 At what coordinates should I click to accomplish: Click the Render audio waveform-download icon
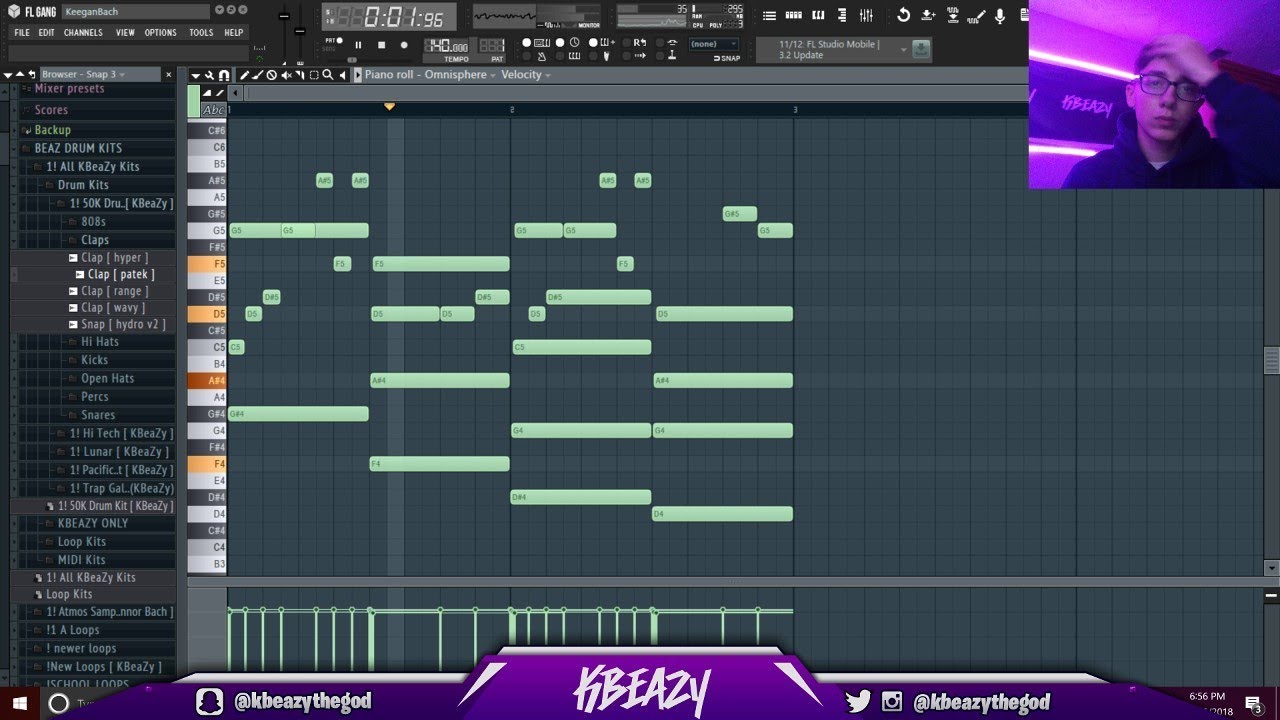click(953, 16)
